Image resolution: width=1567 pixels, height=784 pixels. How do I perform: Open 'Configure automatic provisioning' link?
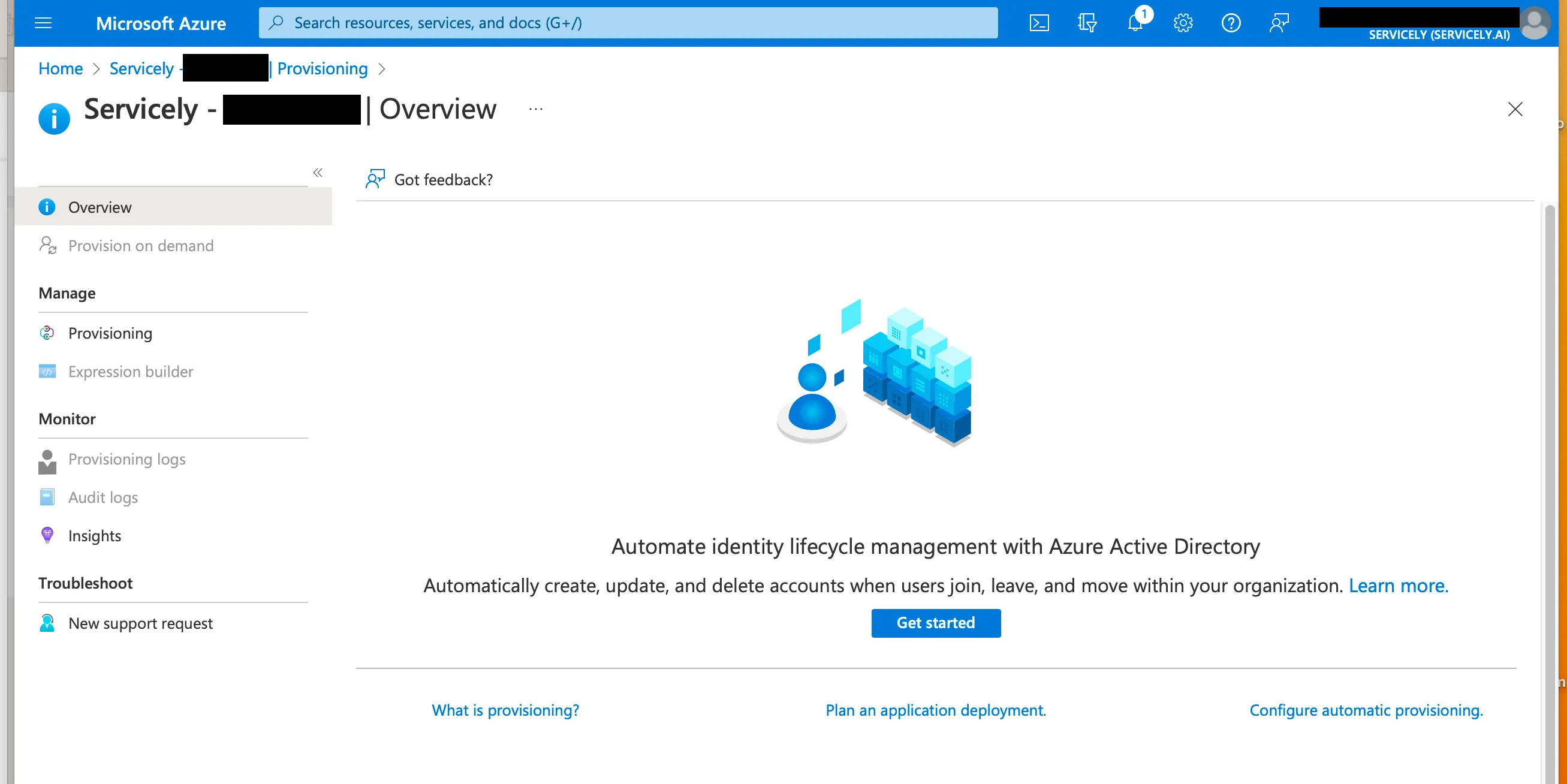point(1366,710)
